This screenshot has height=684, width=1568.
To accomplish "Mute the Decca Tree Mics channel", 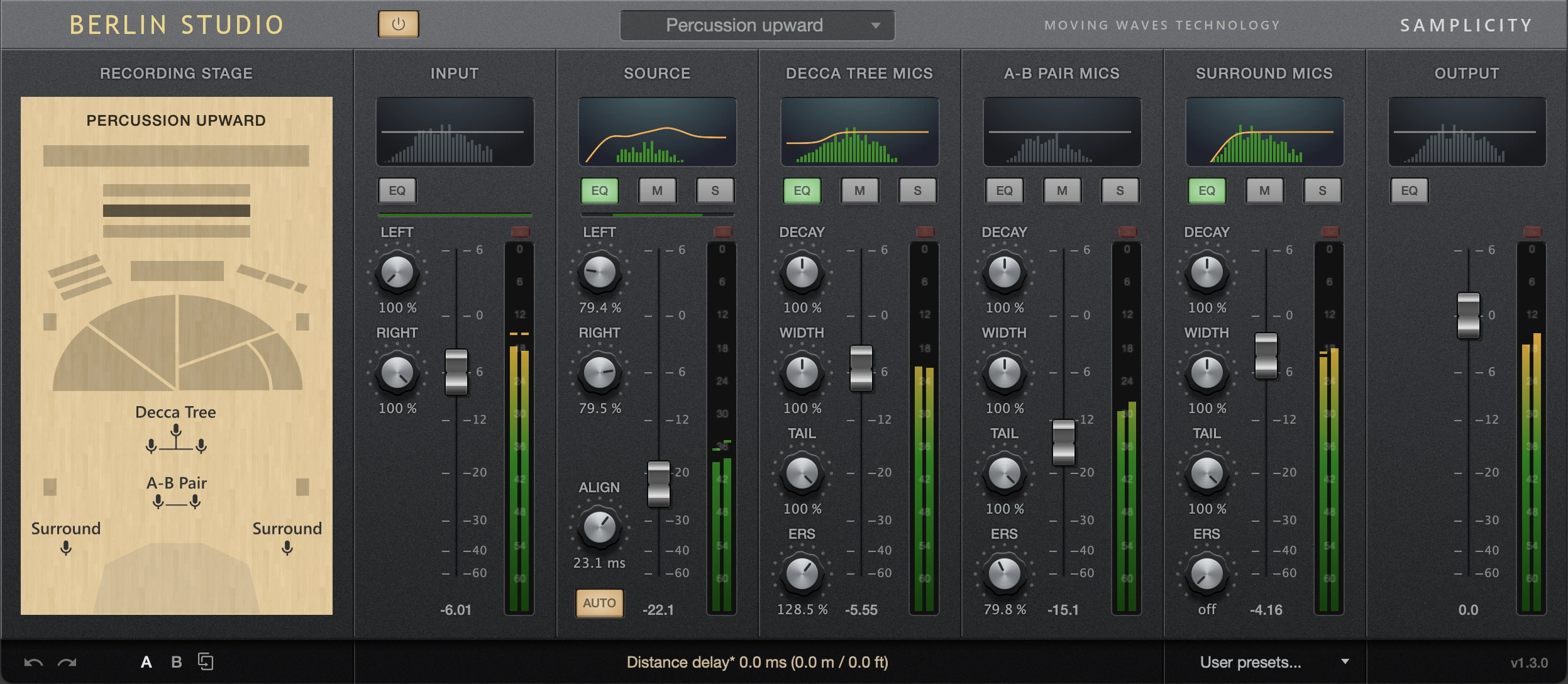I will coord(859,190).
